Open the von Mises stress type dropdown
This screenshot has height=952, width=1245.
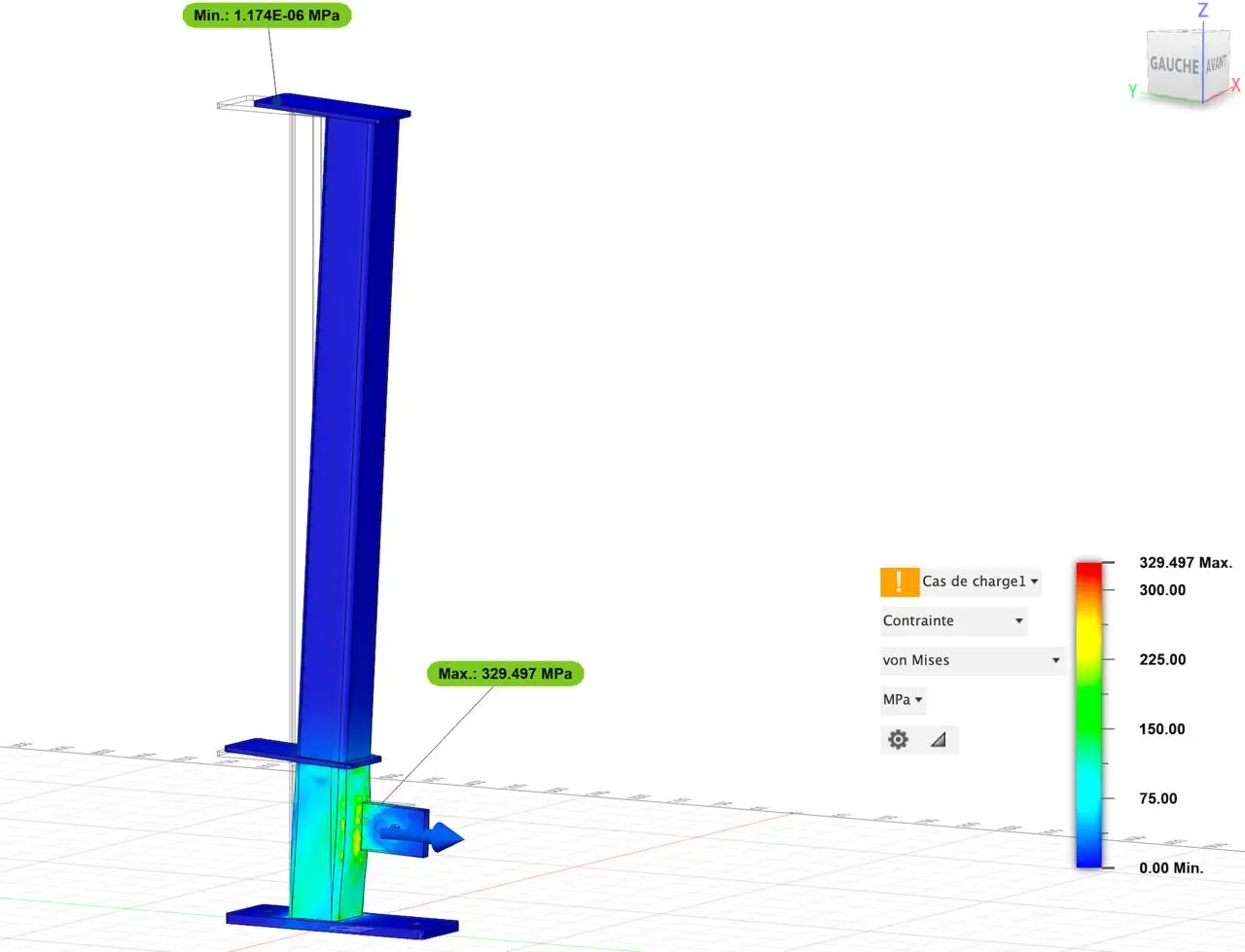[971, 660]
